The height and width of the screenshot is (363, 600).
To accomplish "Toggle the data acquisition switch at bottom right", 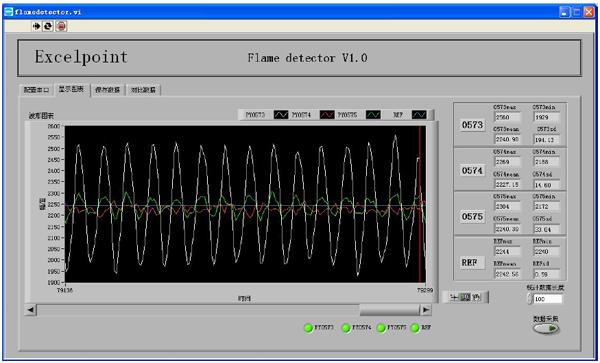I will click(x=546, y=329).
